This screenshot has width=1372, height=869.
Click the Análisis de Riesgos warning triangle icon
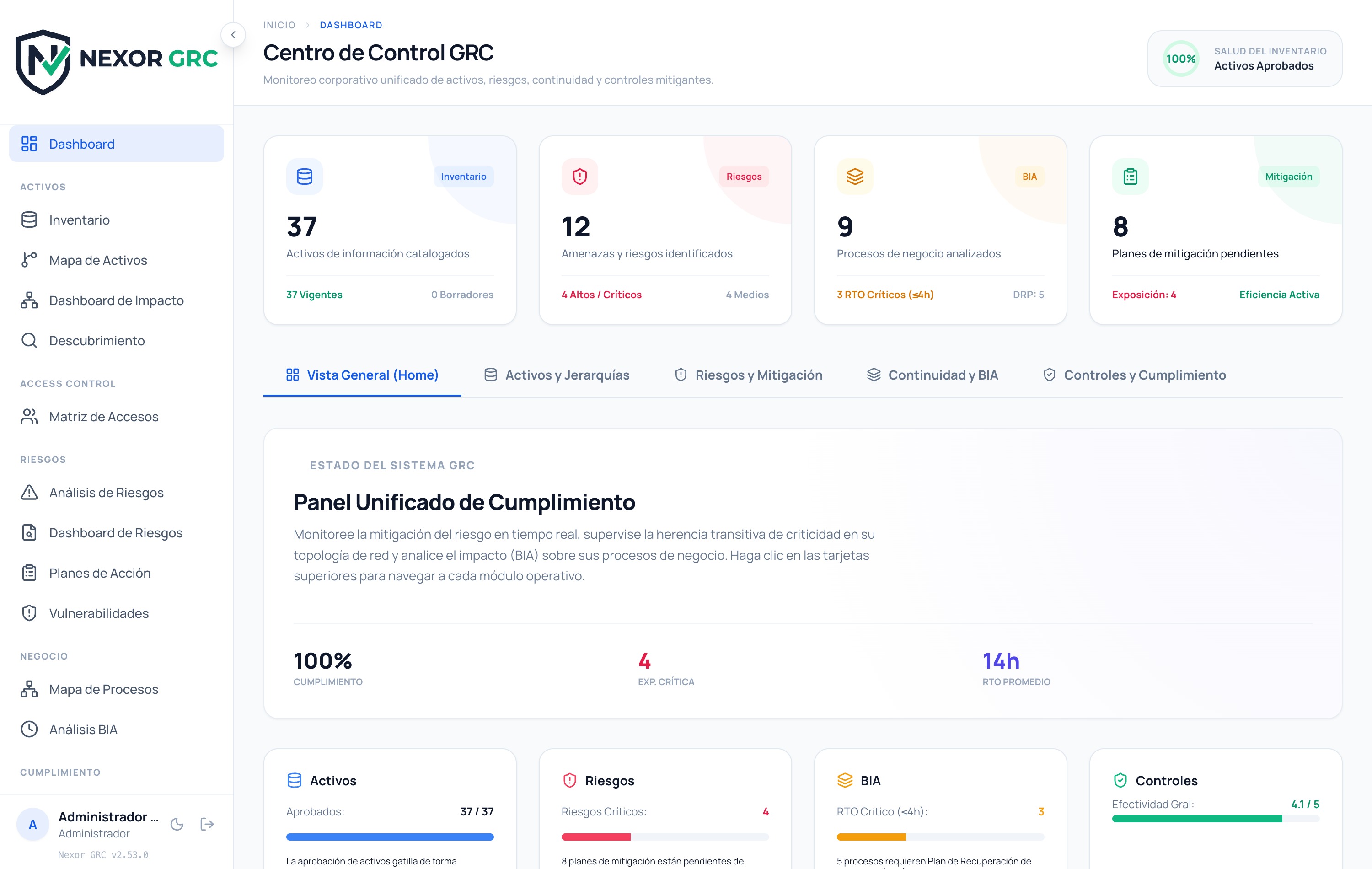click(x=29, y=492)
